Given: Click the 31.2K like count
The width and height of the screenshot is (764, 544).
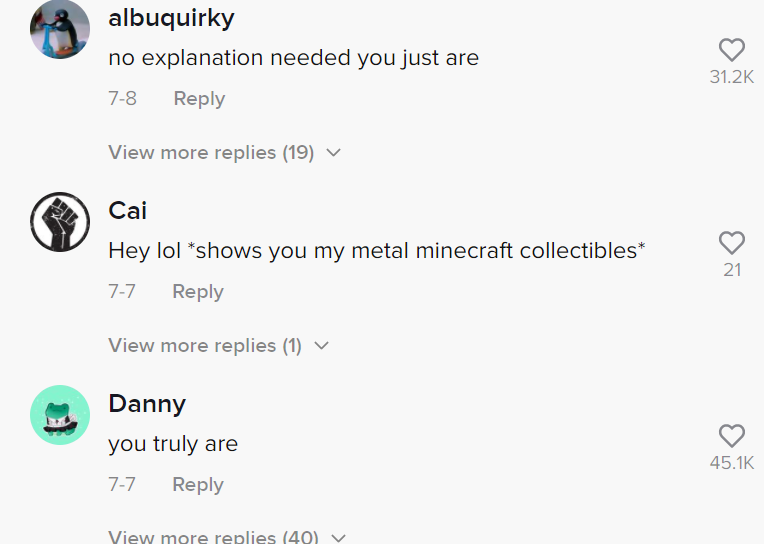Looking at the screenshot, I should click(x=732, y=77).
